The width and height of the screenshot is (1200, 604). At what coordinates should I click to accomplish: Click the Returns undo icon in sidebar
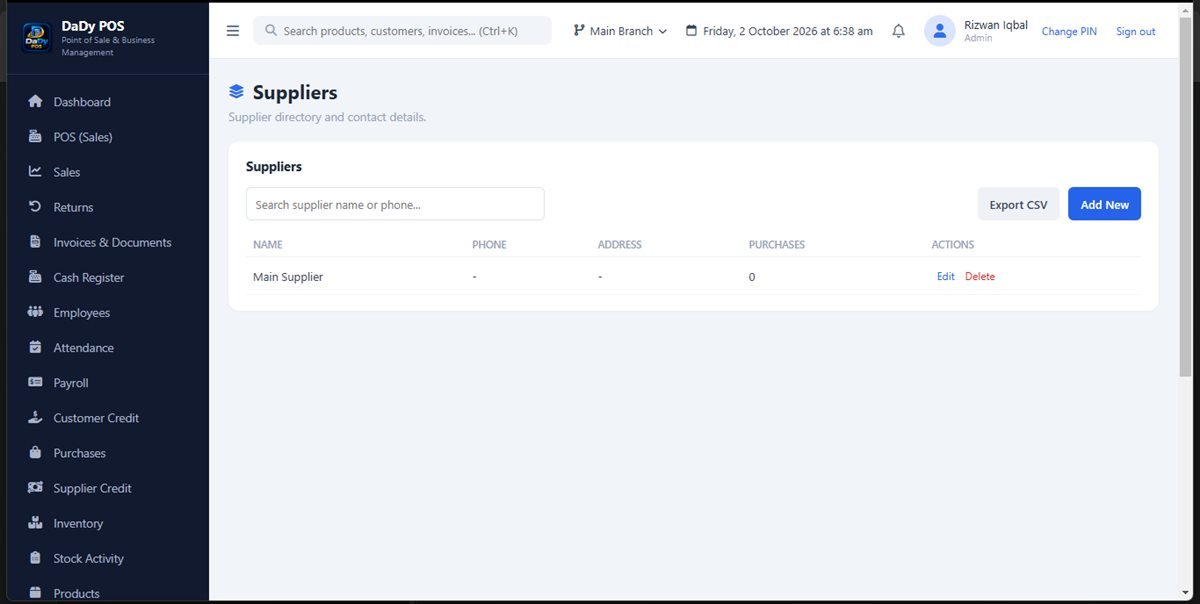tap(35, 207)
